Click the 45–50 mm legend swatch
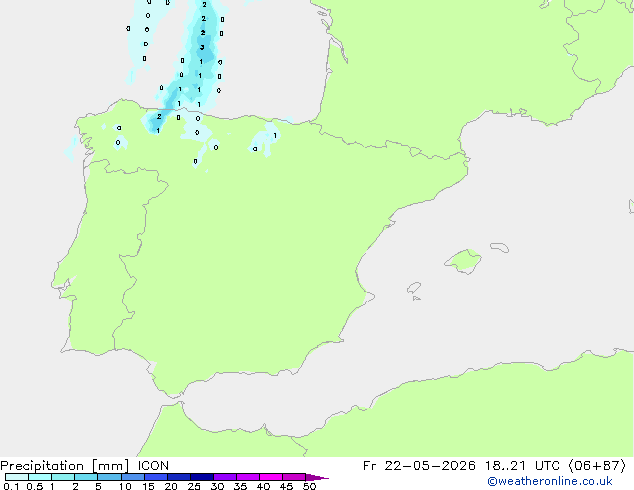 coord(294,477)
